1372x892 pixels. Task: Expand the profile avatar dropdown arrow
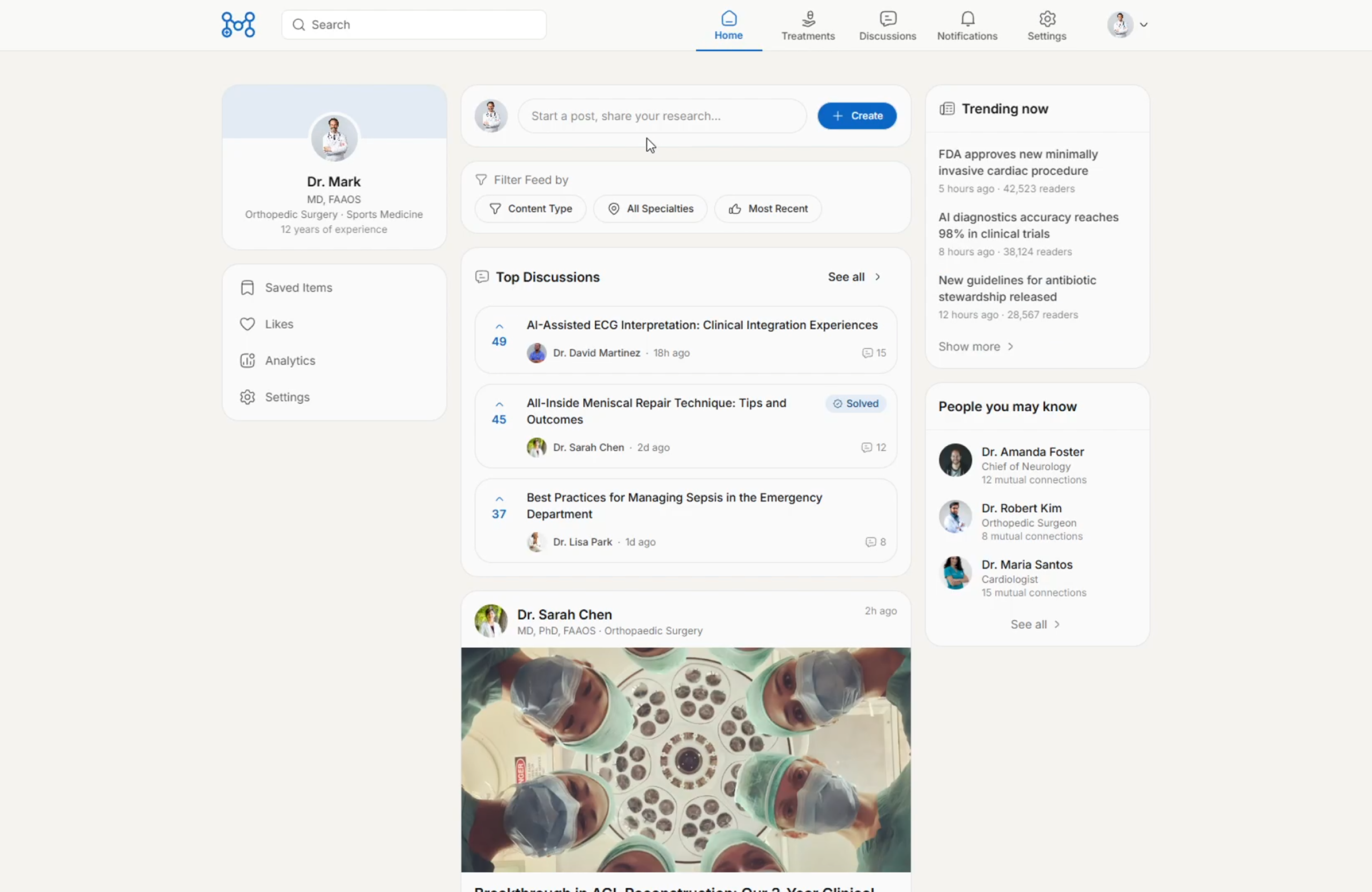(x=1144, y=25)
